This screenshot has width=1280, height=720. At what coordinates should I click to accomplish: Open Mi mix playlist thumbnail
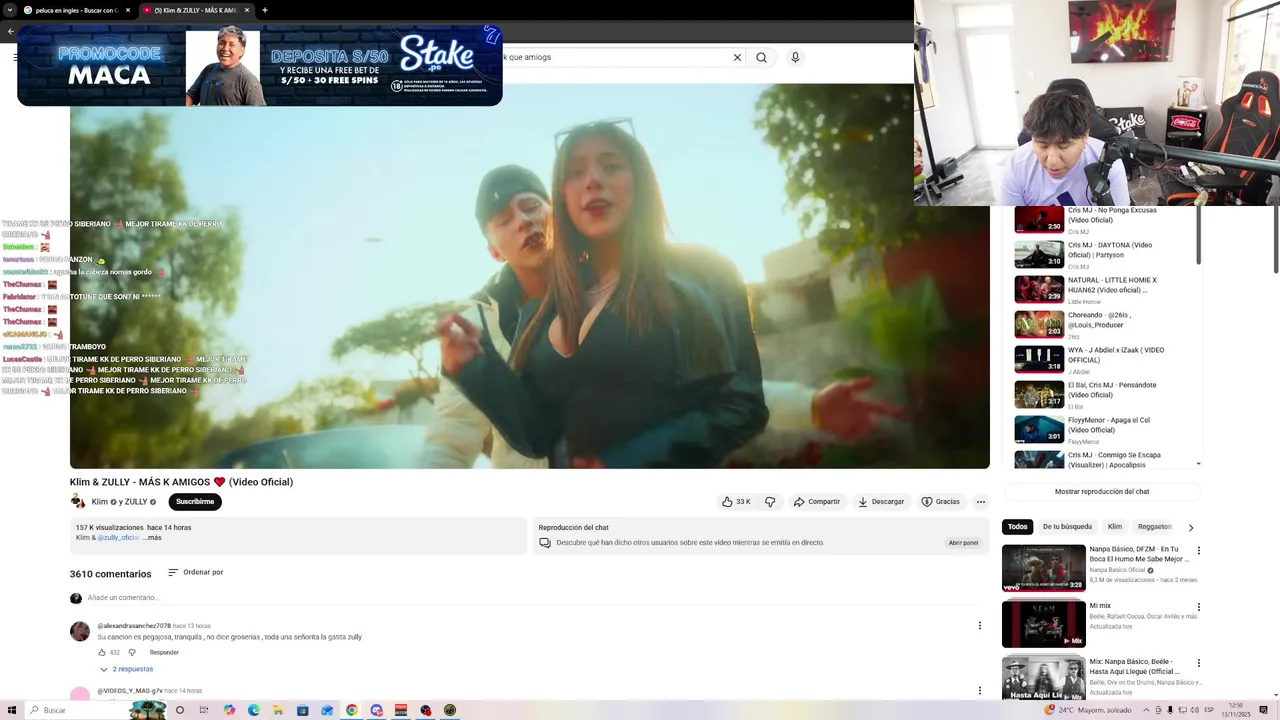click(1044, 624)
